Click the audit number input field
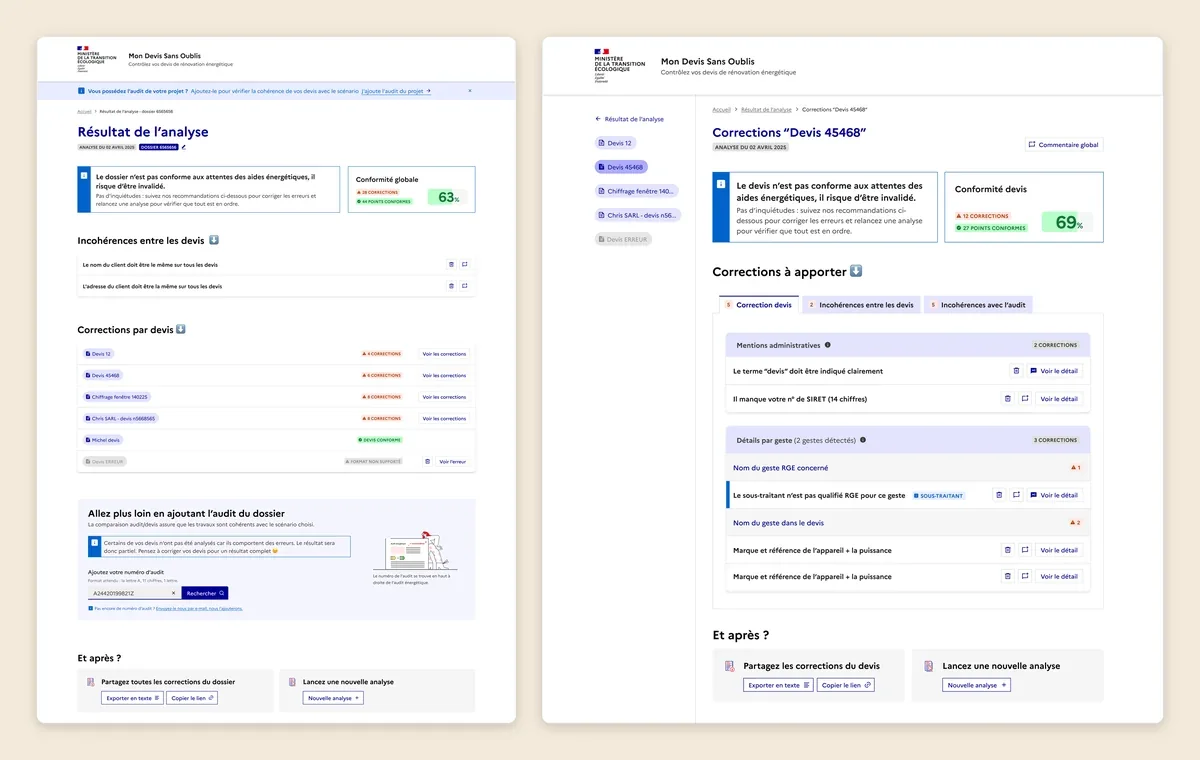 (134, 593)
